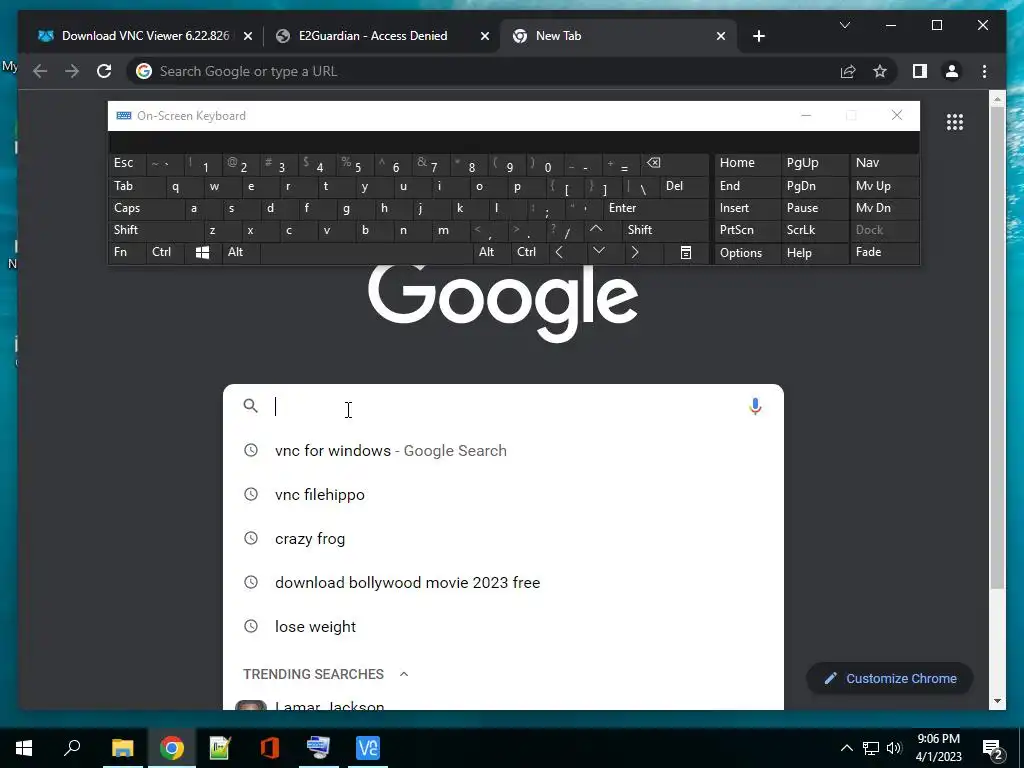
Task: Toggle the left Alt key on the On-Screen Keyboard
Action: [x=241, y=252]
